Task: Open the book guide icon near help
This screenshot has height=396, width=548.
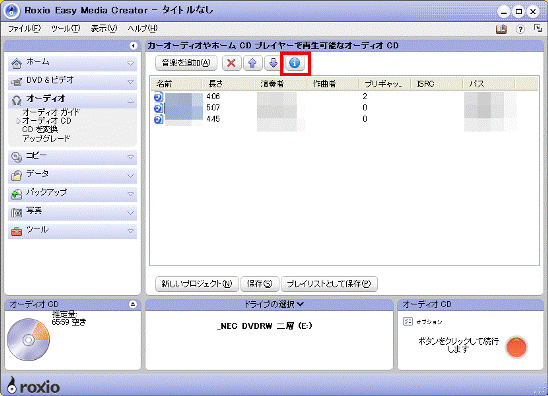Action: [502, 29]
